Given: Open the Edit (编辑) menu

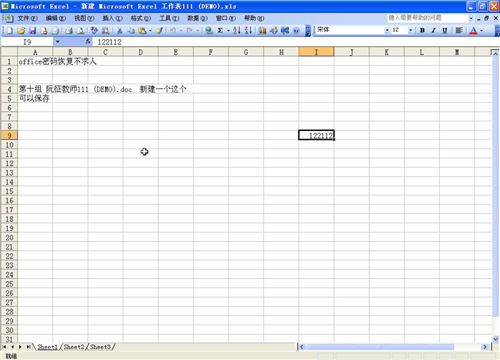Looking at the screenshot, I should pyautogui.click(x=56, y=18).
